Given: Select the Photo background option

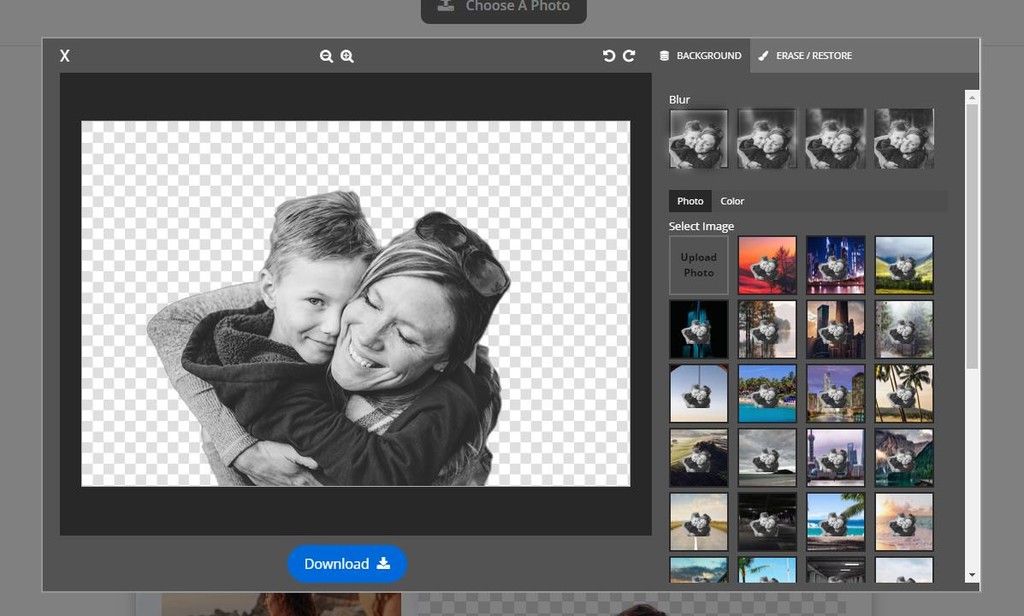Looking at the screenshot, I should point(690,201).
